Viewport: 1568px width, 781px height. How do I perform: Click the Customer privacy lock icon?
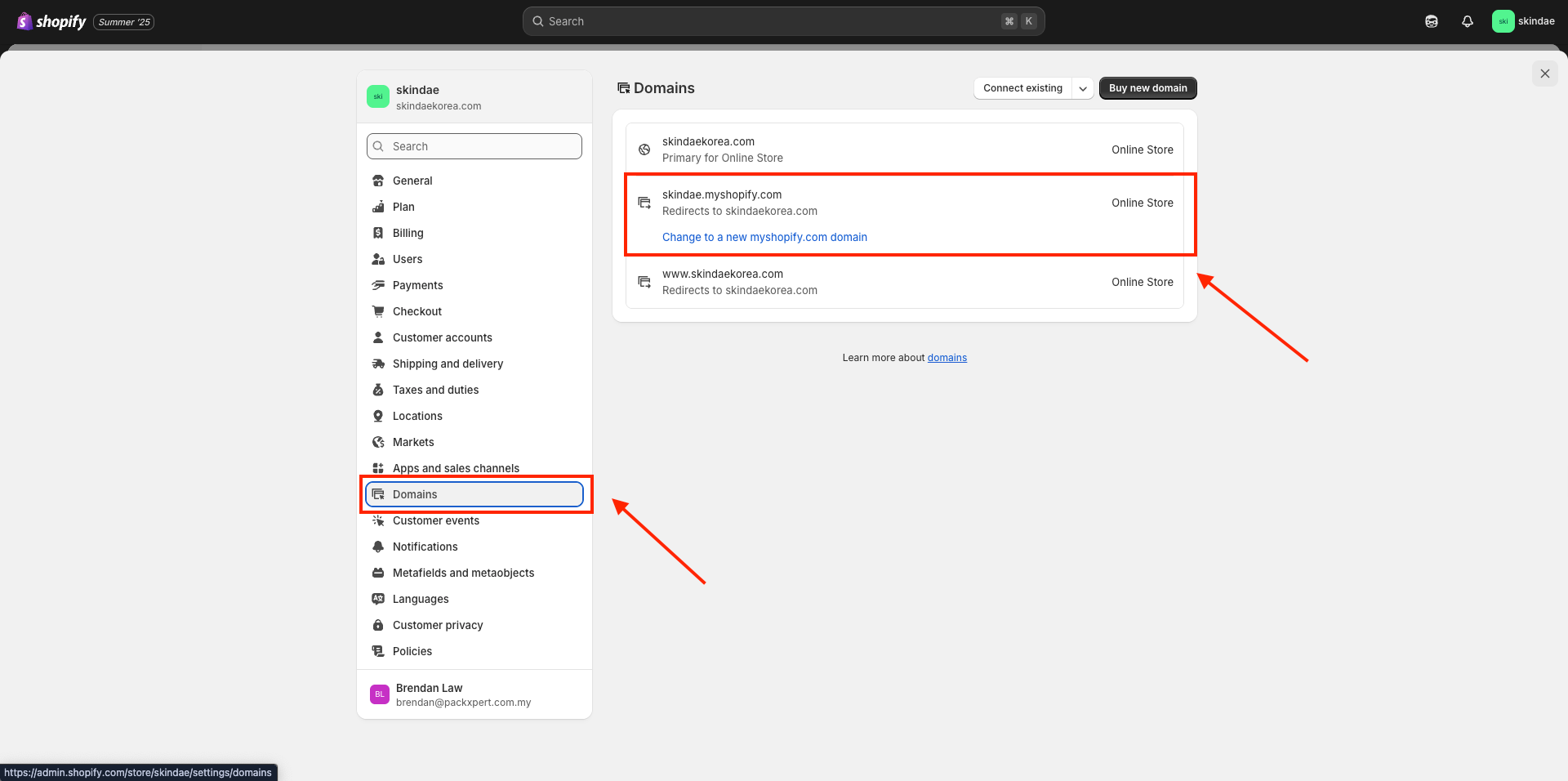378,625
